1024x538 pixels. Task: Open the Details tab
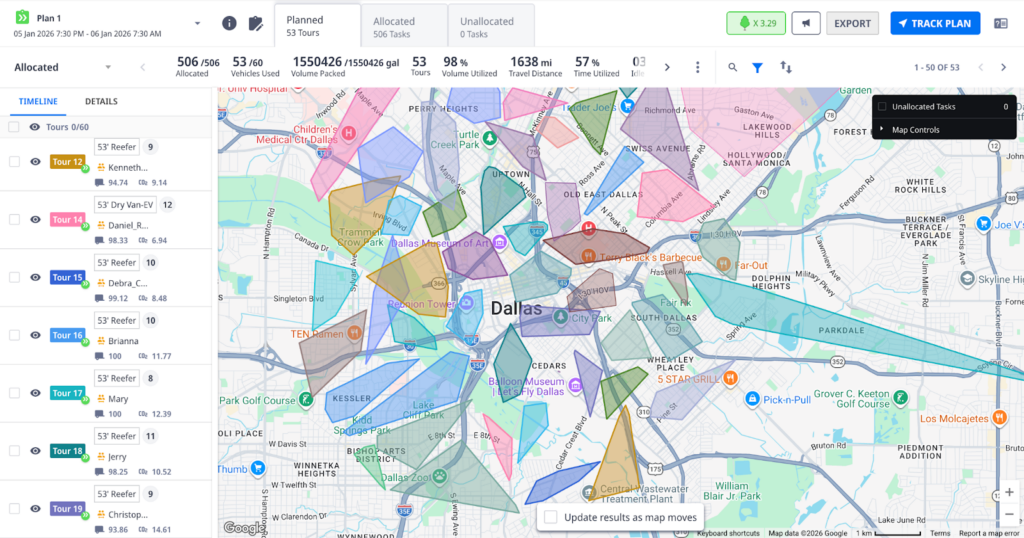[x=101, y=102]
